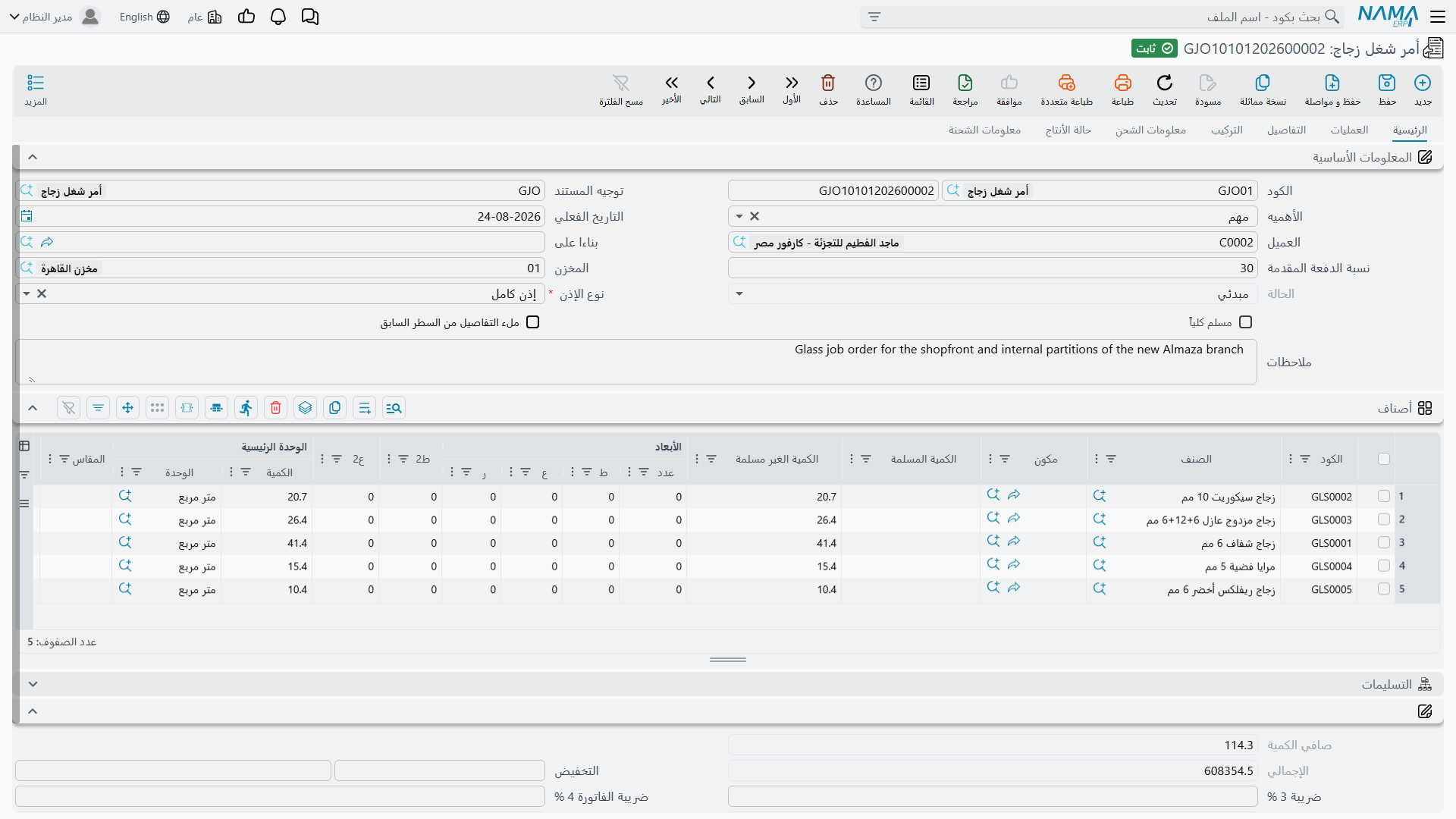
Task: Select row GLS0005 checkbox
Action: [1384, 589]
